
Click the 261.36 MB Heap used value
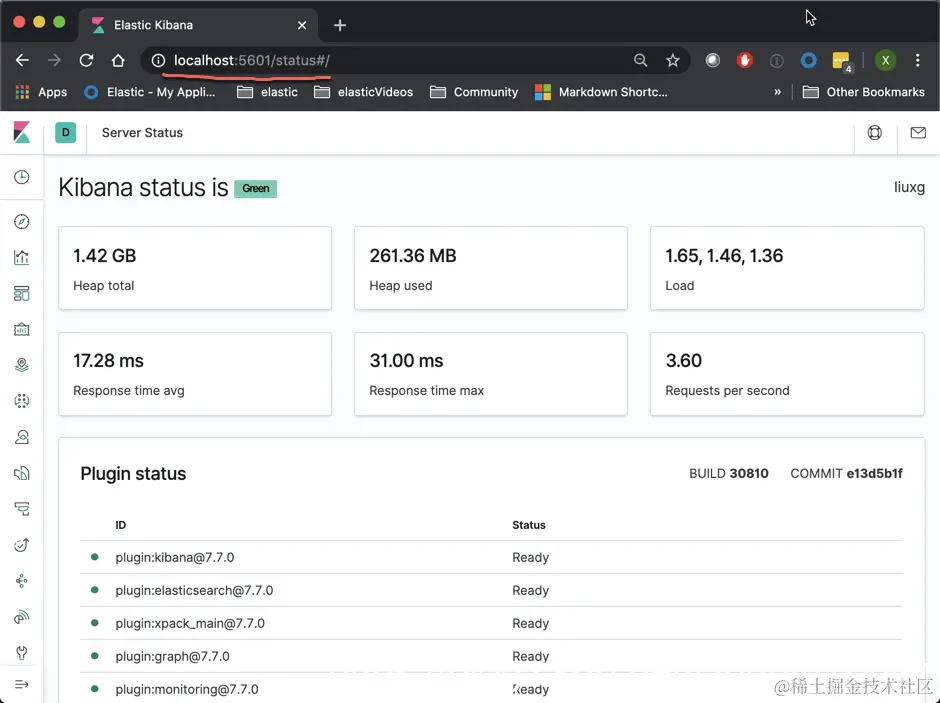coord(412,256)
